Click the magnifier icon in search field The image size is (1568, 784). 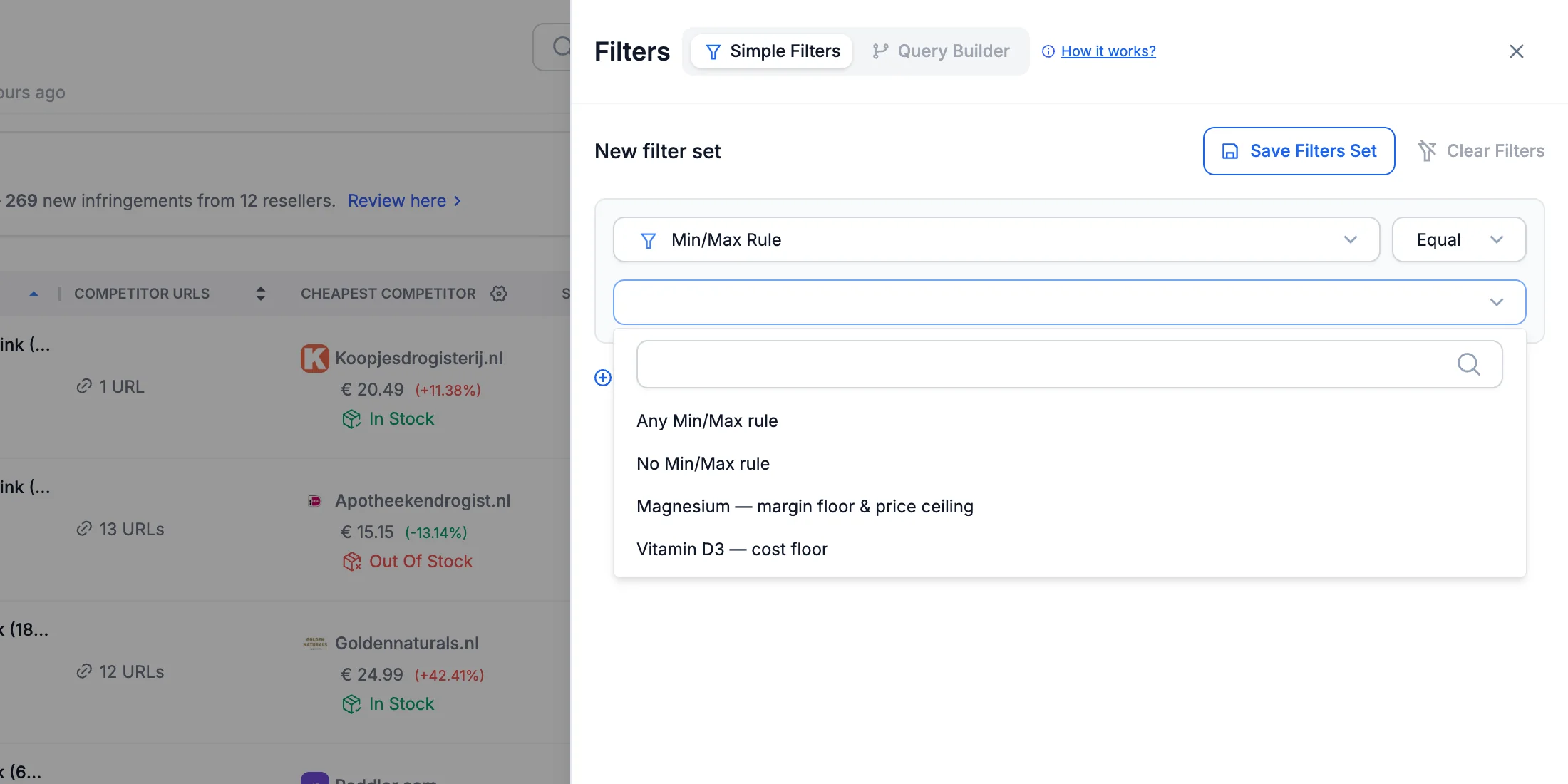1468,364
